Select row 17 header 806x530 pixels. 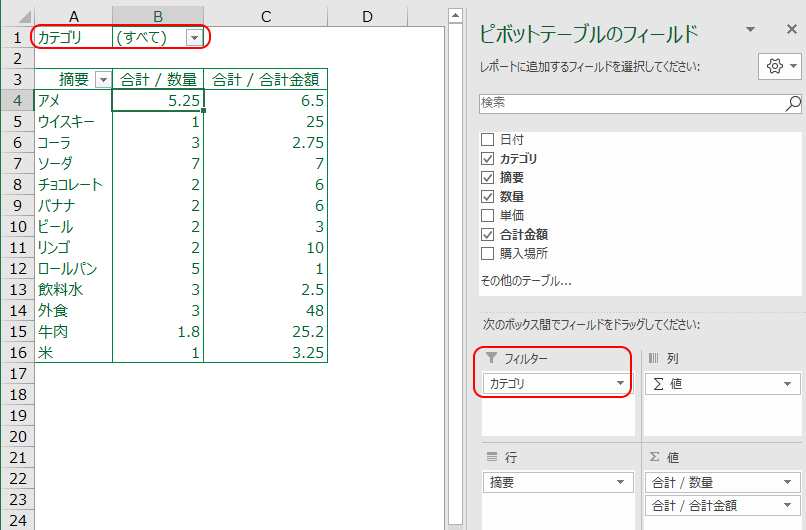18,373
